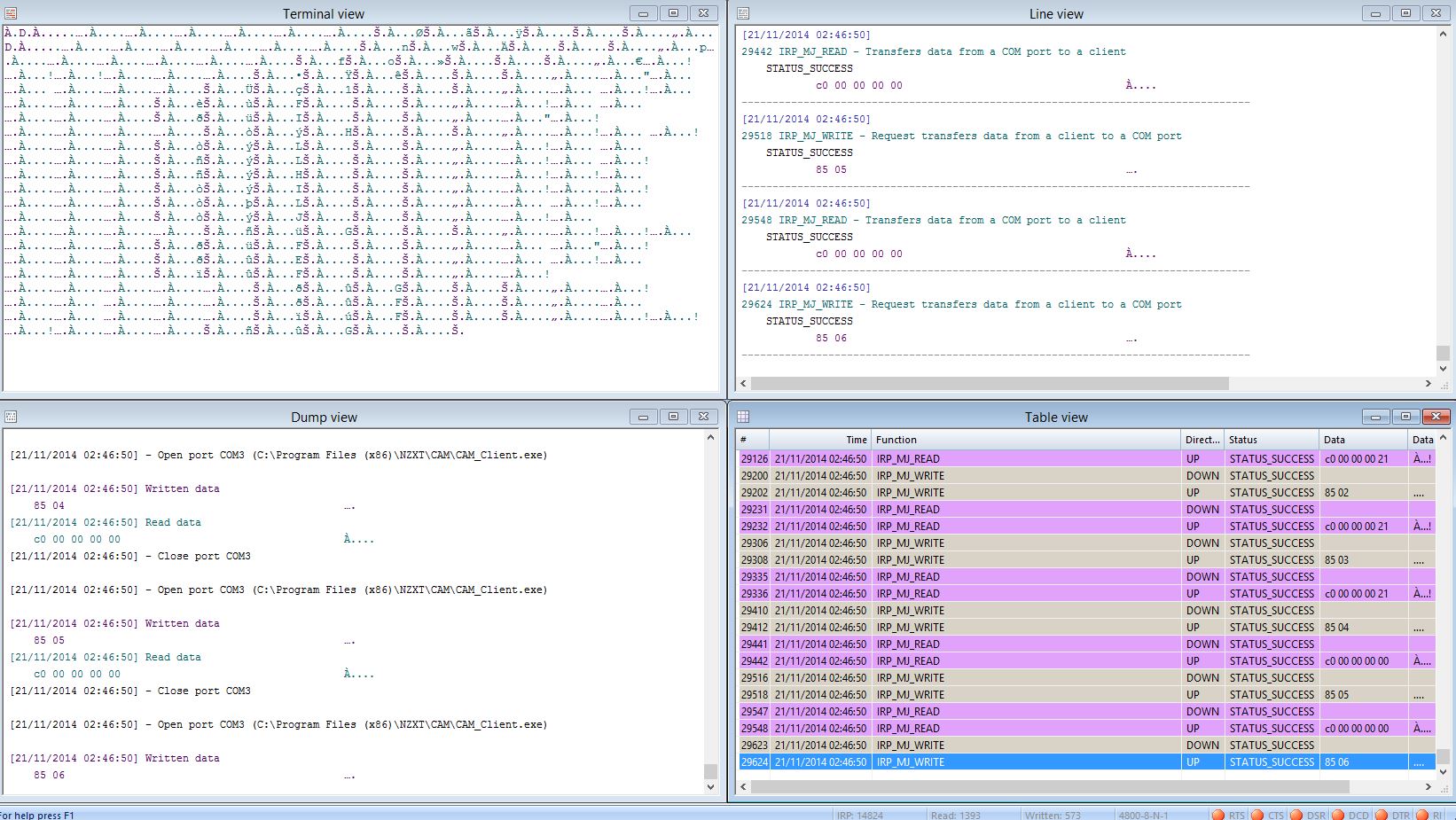The image size is (1456, 820).
Task: Click the DSR status indicator light
Action: (x=1296, y=815)
